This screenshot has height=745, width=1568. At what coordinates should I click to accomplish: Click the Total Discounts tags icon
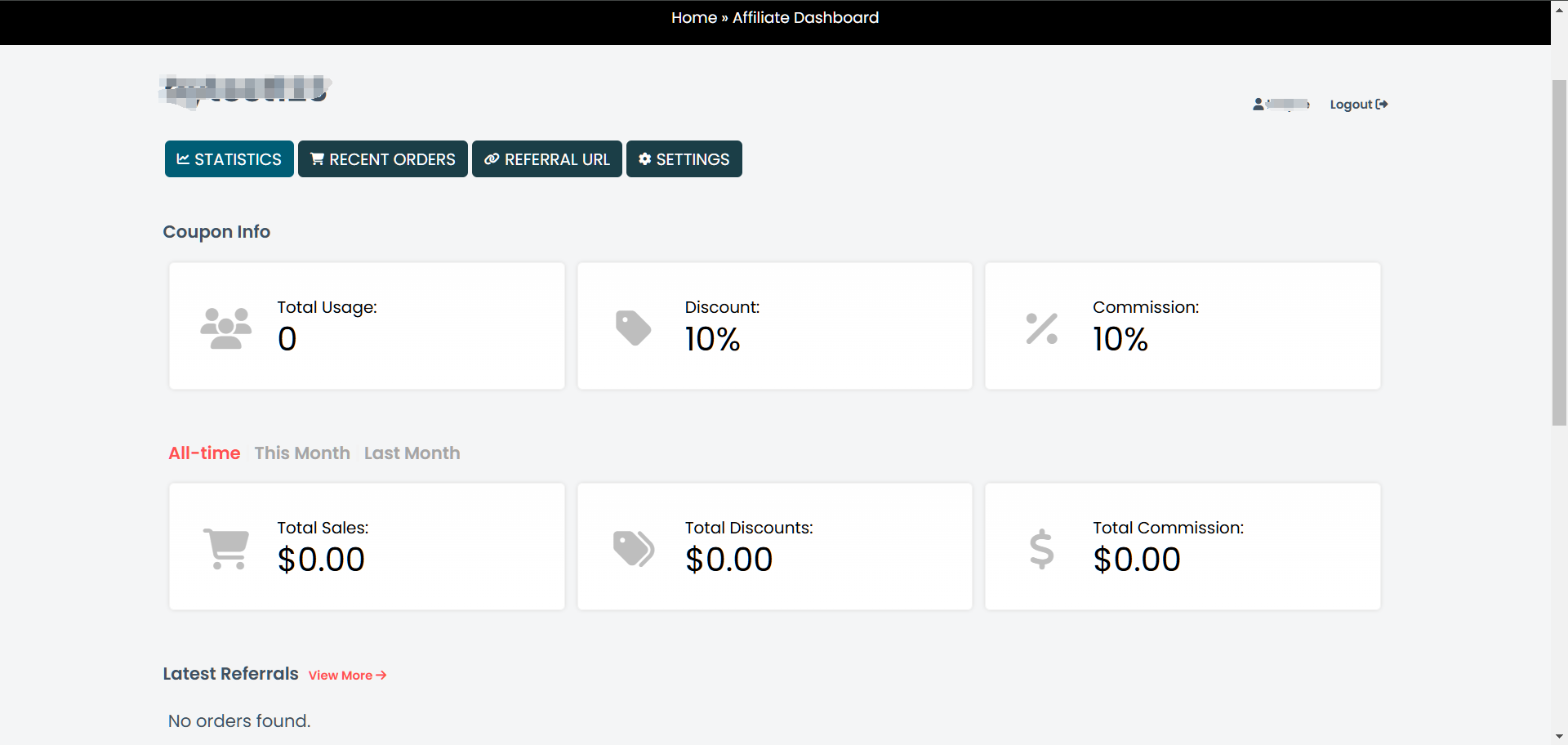click(634, 549)
